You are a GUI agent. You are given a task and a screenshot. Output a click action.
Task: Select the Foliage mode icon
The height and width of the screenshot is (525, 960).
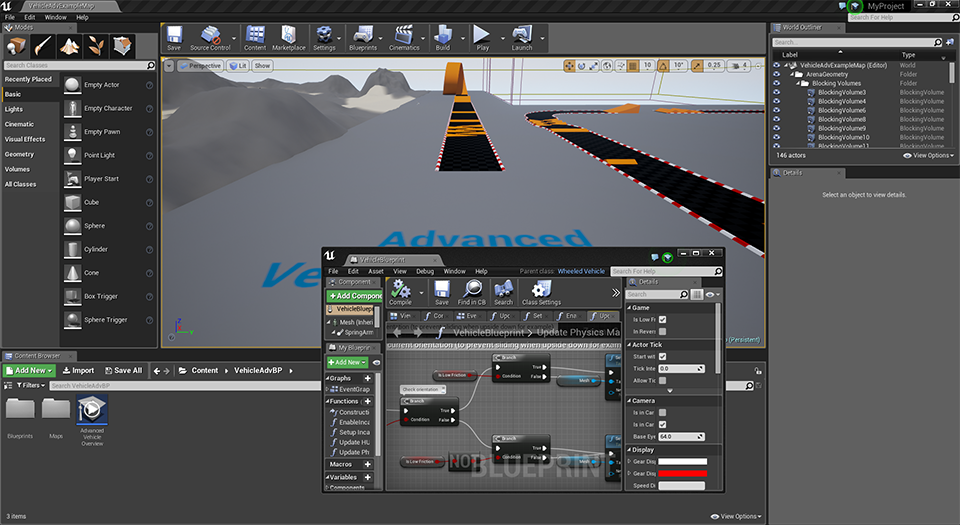tap(96, 45)
